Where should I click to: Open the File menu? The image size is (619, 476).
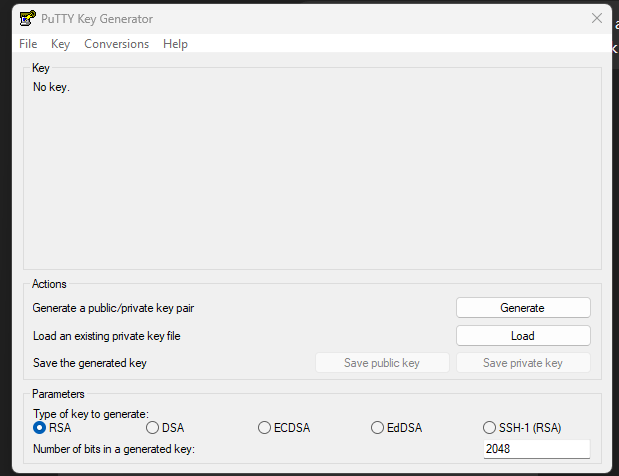tap(28, 44)
